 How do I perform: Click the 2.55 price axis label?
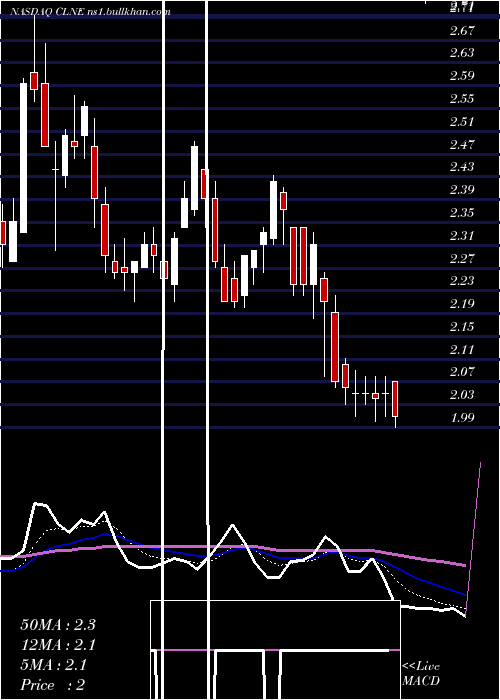pos(462,98)
